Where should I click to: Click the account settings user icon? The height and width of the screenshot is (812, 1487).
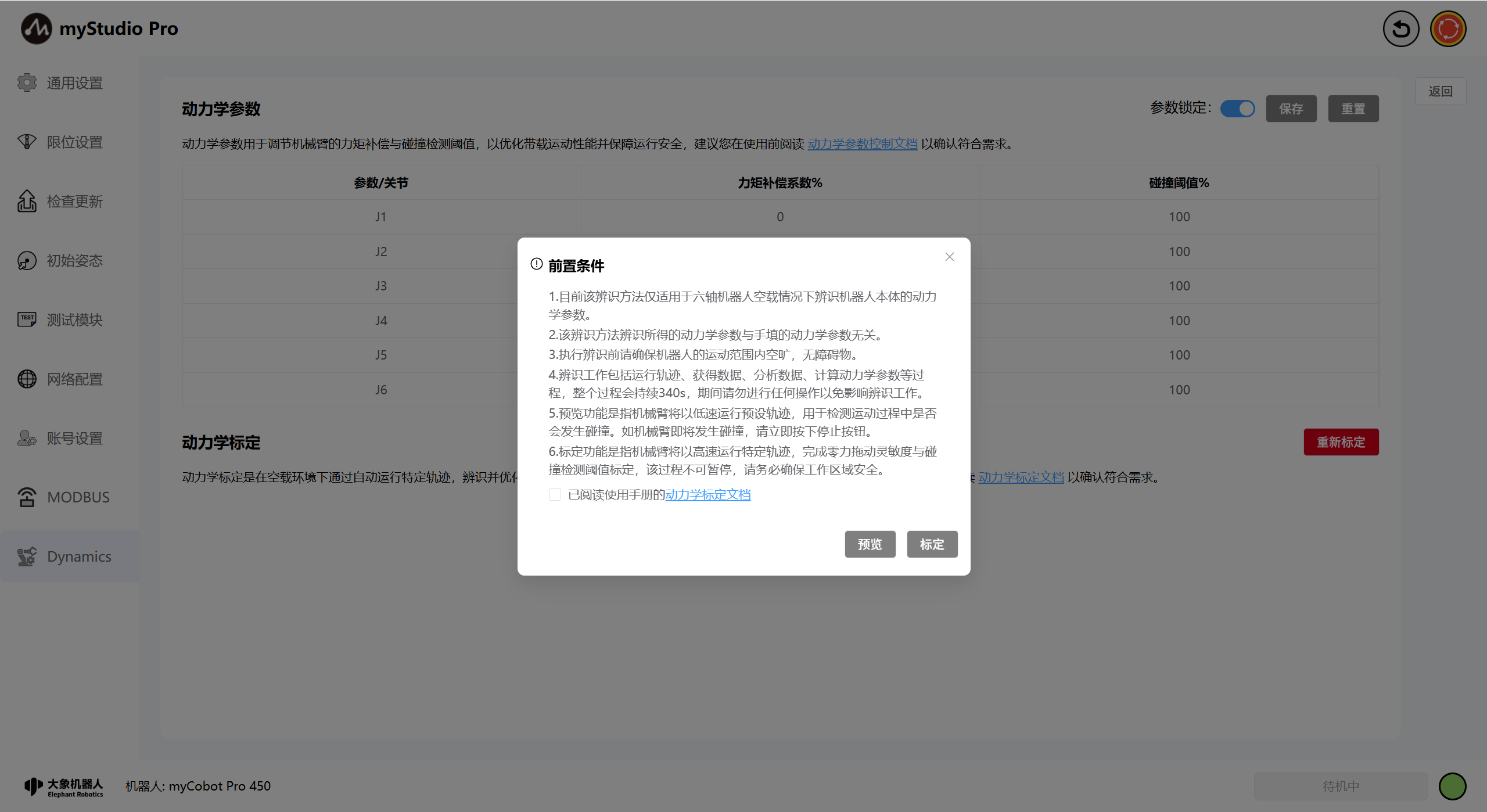pyautogui.click(x=27, y=438)
